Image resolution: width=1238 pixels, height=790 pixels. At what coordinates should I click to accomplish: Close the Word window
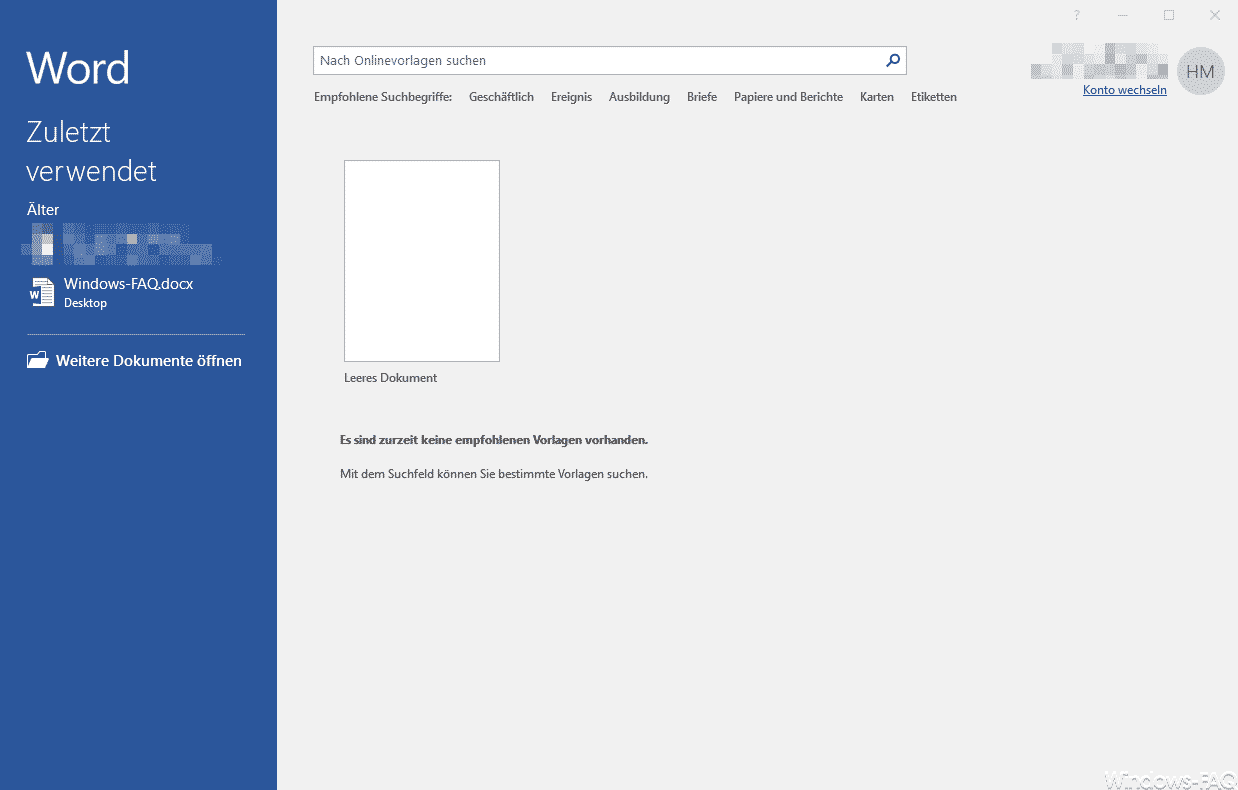1215,15
